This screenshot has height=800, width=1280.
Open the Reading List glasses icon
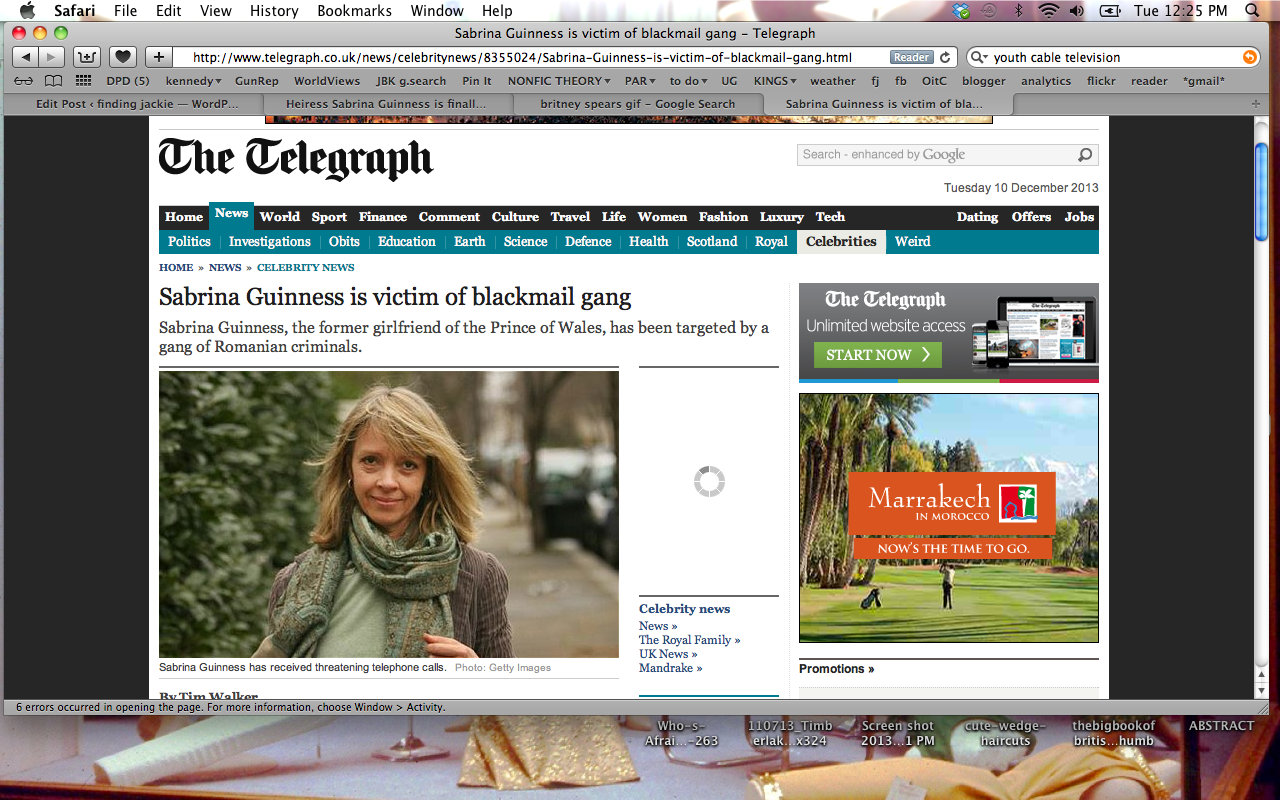tap(23, 81)
